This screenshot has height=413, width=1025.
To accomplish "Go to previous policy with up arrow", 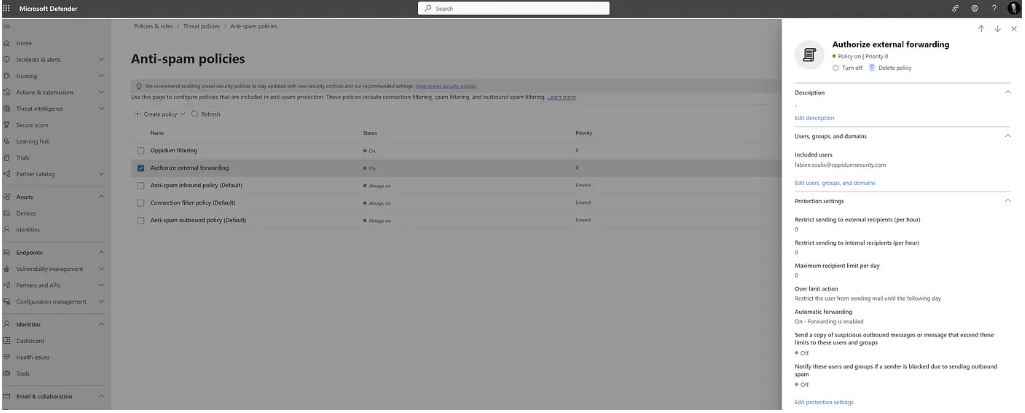I will (x=981, y=29).
